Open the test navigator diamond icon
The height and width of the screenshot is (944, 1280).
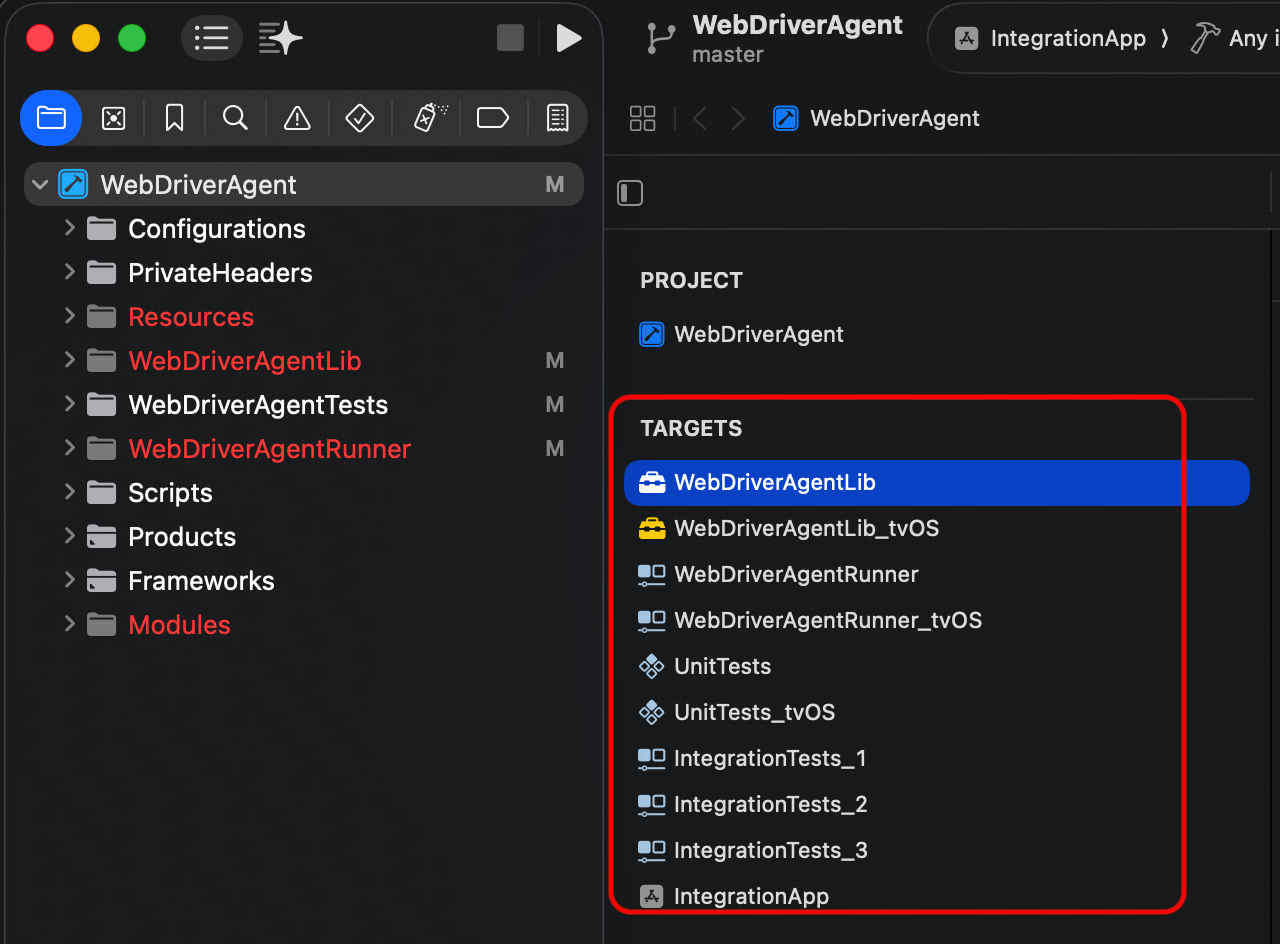point(359,119)
